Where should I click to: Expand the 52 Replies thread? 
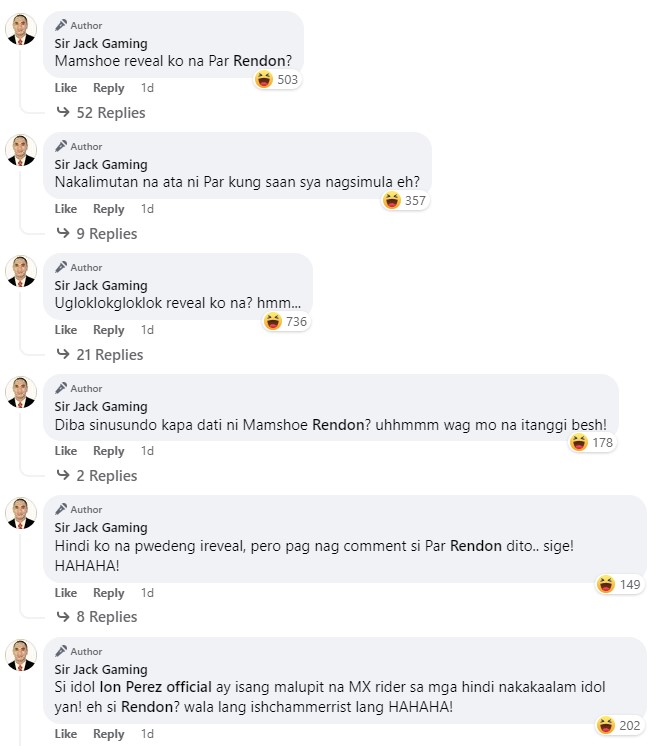[110, 113]
